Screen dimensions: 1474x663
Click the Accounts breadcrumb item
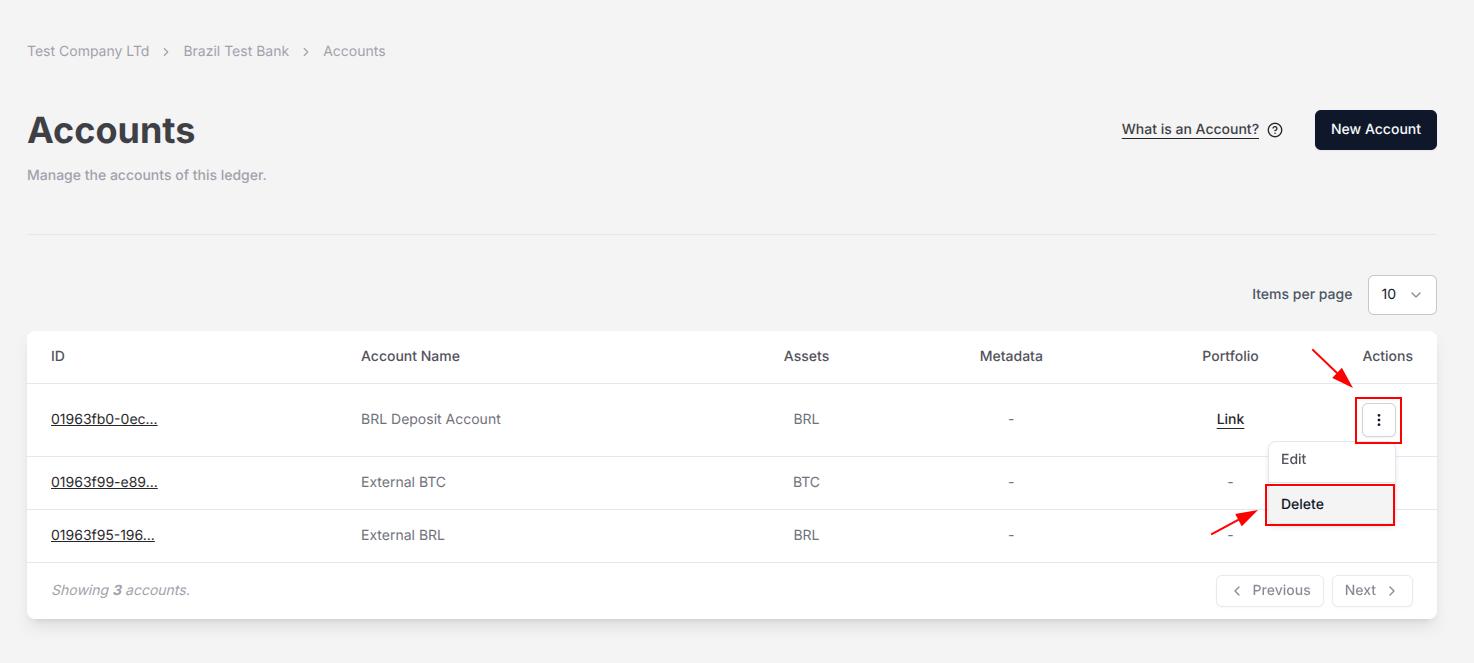pos(354,51)
